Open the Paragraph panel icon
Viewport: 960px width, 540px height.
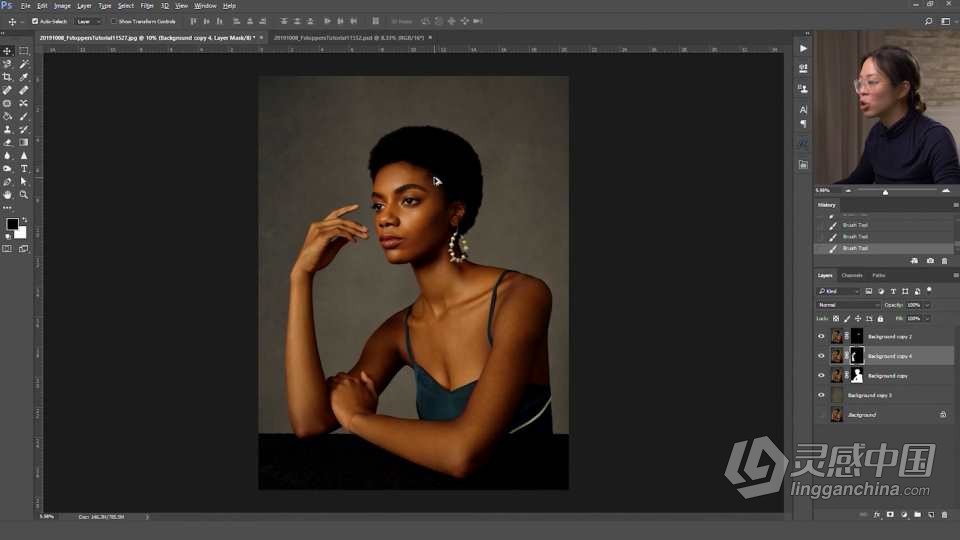[x=803, y=124]
